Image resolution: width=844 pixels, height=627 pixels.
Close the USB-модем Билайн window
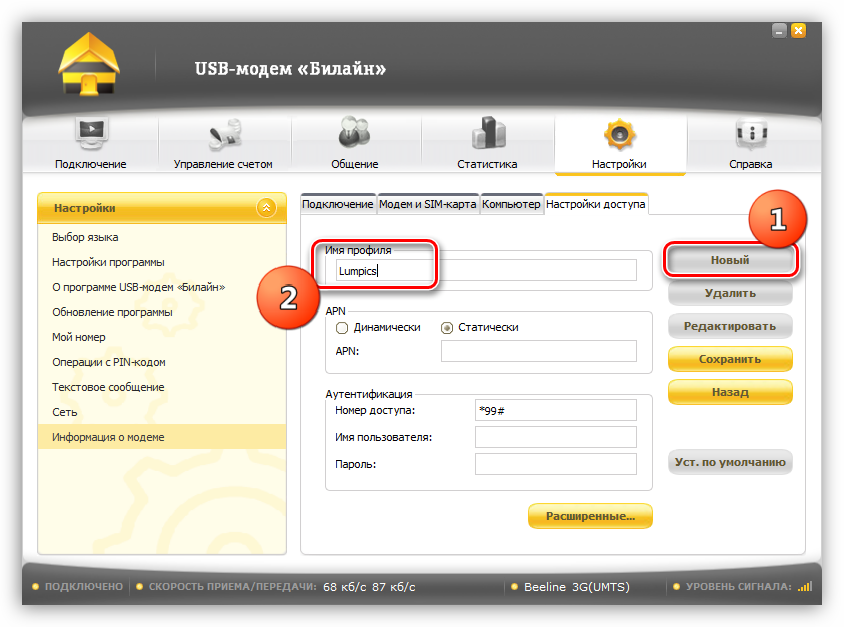click(798, 31)
